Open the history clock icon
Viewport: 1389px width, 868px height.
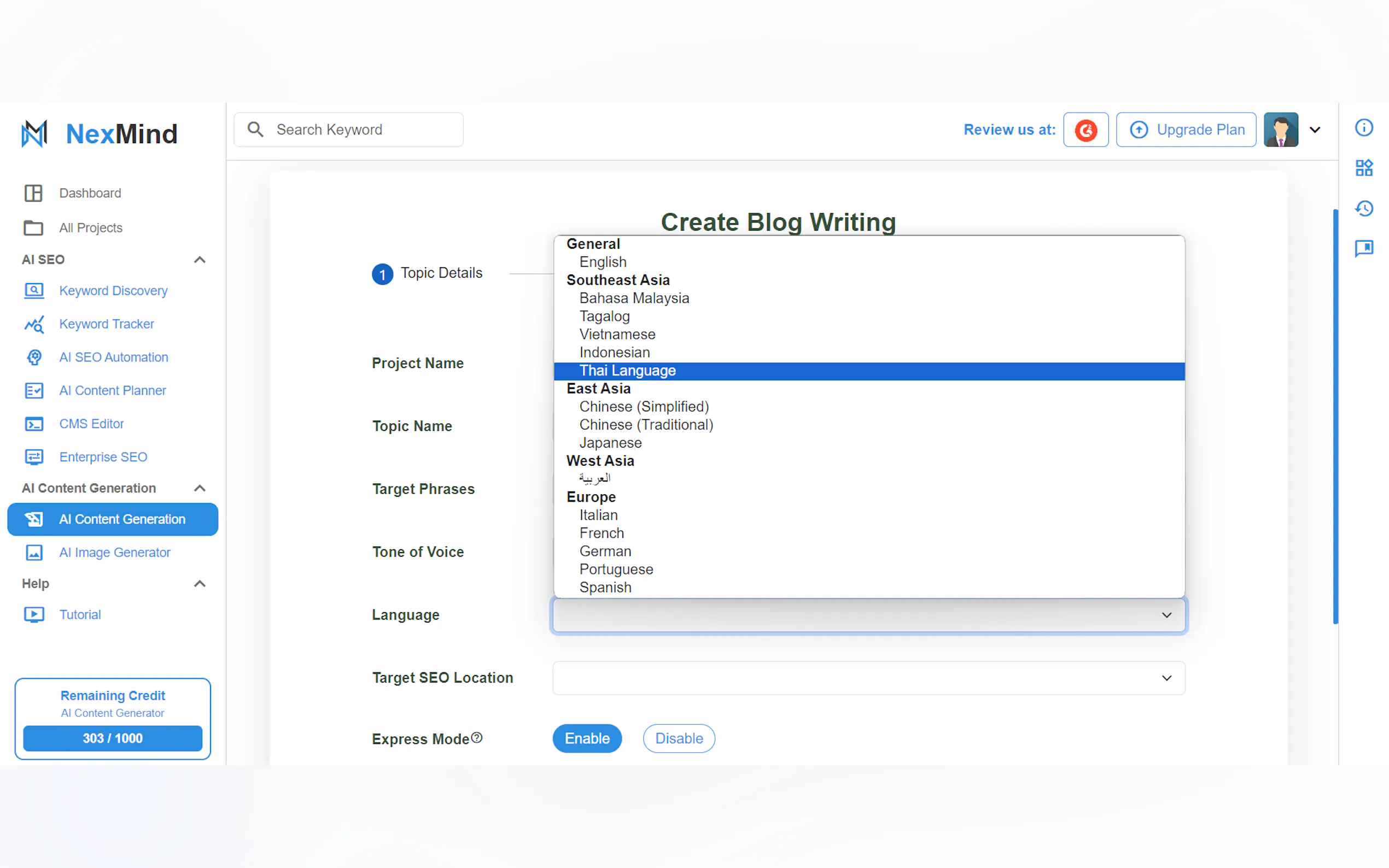pyautogui.click(x=1363, y=208)
